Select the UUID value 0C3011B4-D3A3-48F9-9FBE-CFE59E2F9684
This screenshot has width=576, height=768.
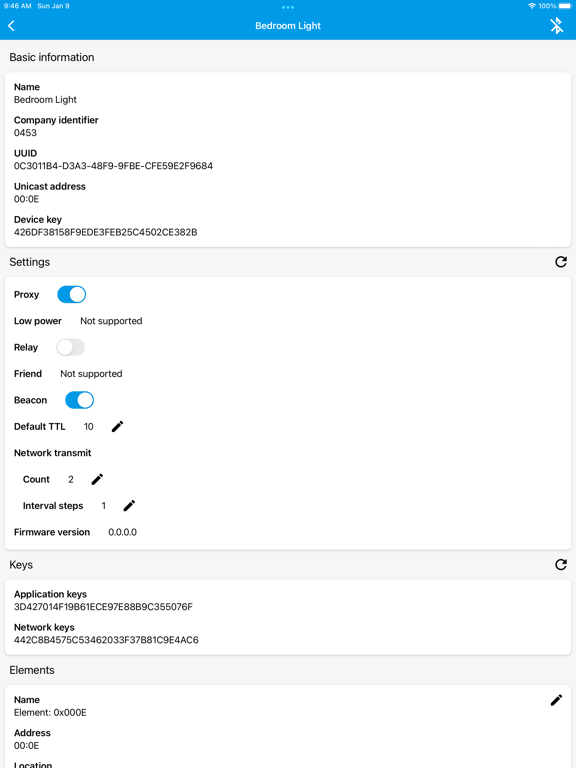pyautogui.click(x=113, y=166)
